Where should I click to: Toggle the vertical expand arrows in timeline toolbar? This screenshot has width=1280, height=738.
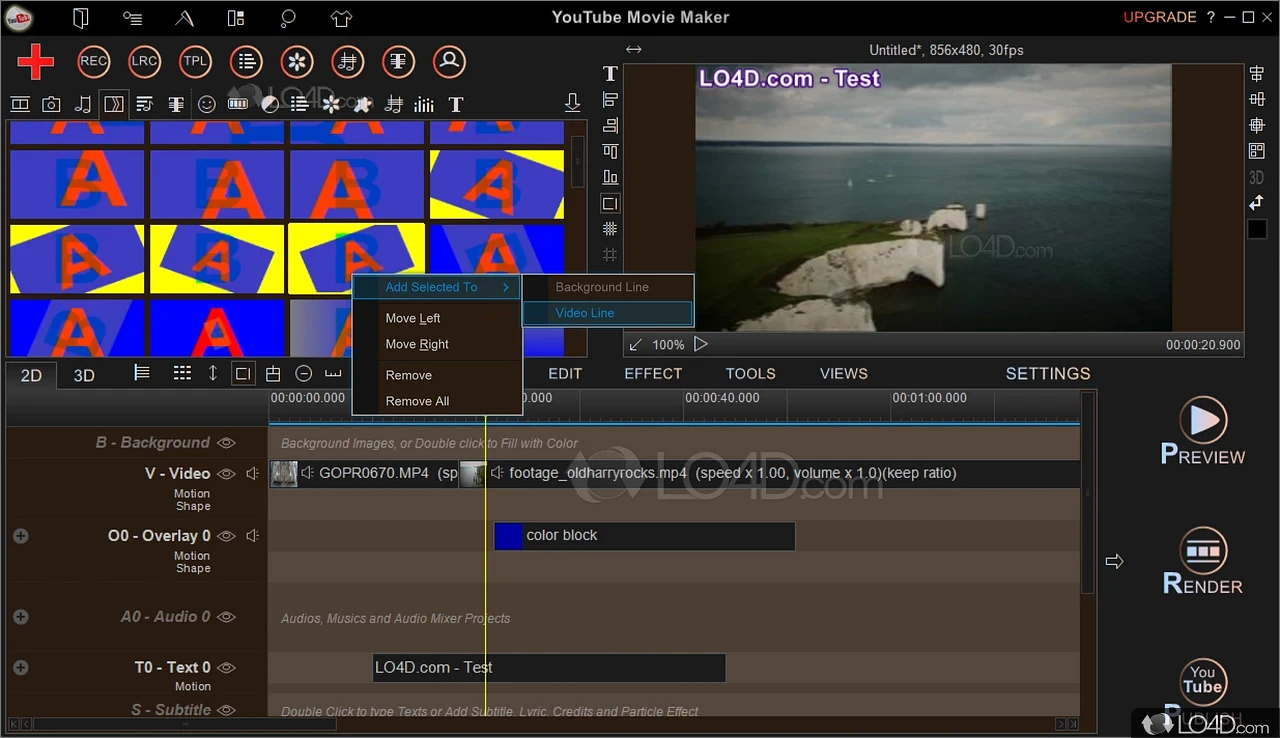click(x=212, y=373)
